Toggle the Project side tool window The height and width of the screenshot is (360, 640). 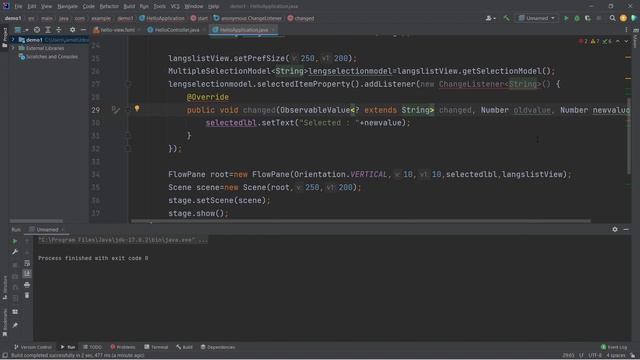[x=4, y=38]
